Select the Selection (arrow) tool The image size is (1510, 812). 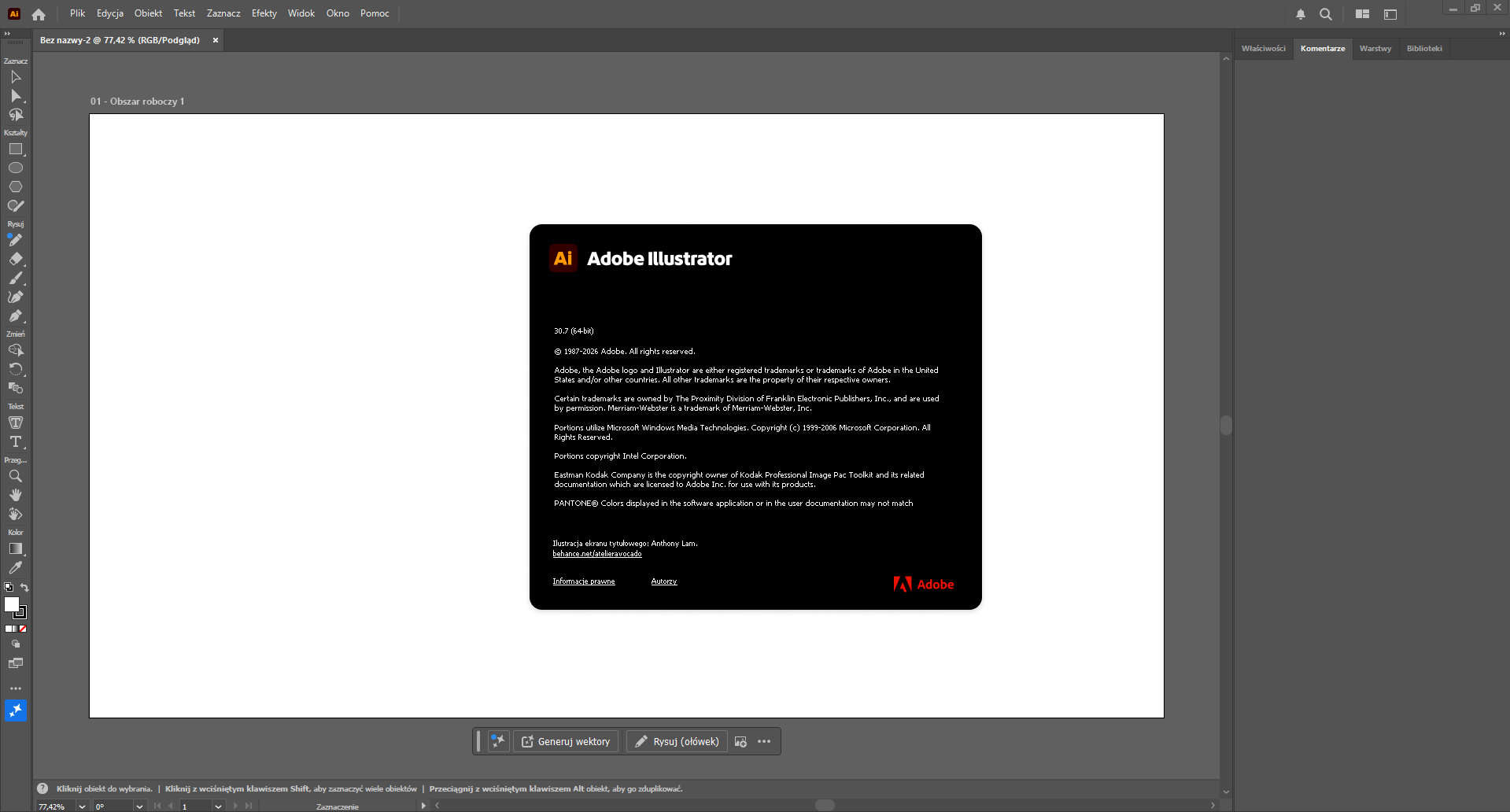click(x=16, y=77)
